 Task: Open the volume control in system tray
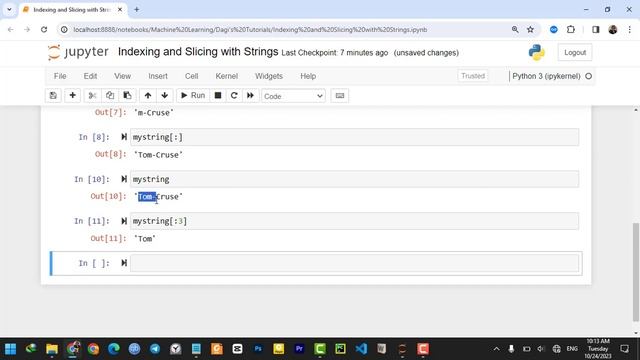coord(541,349)
